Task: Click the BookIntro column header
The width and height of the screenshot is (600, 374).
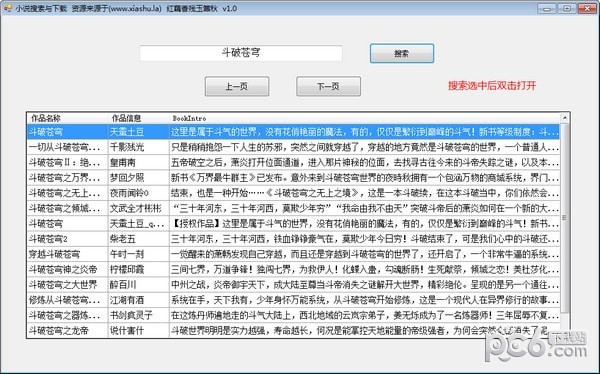Action: coord(364,118)
